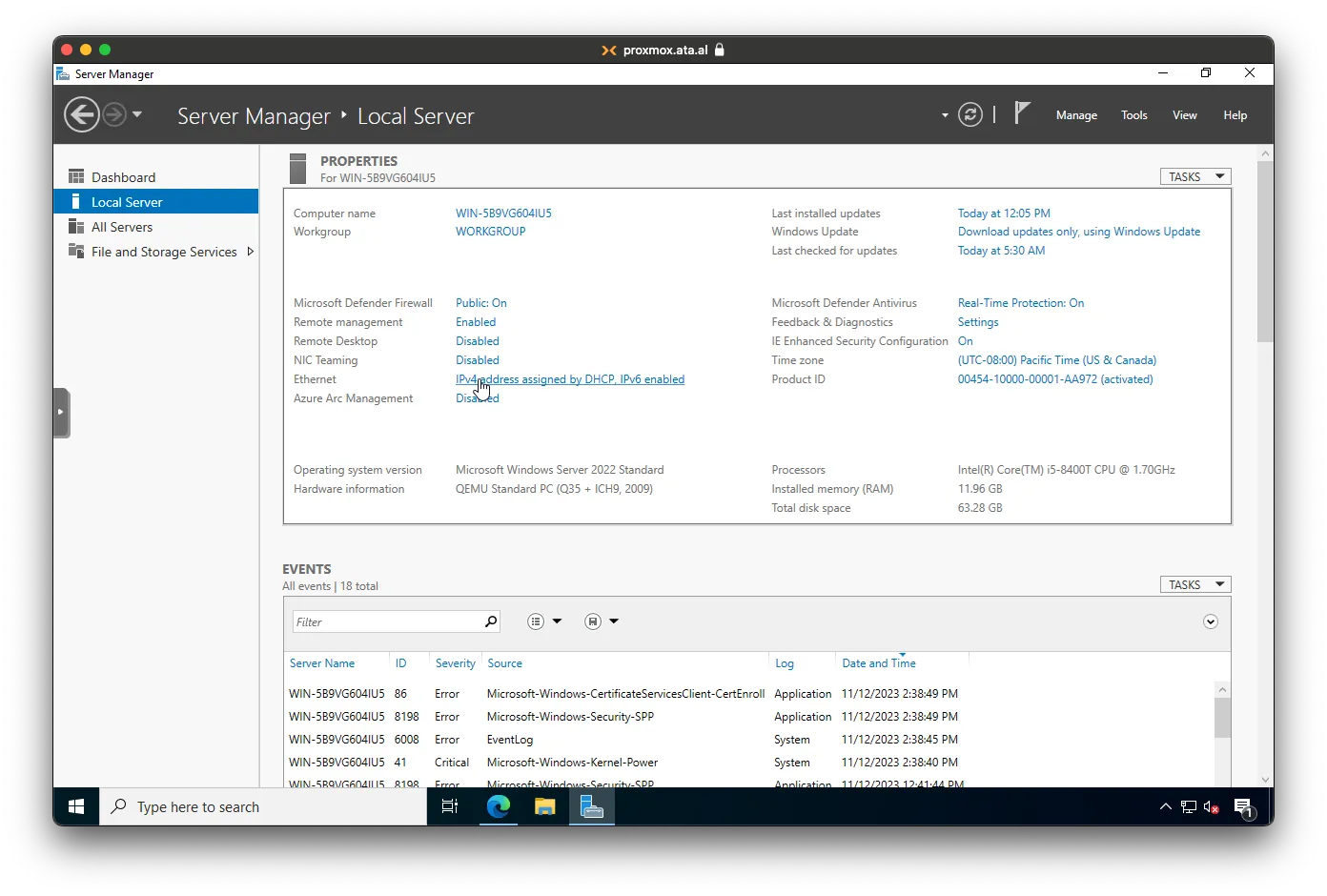Open Ethernet IPv4 address DHCP link

[570, 379]
